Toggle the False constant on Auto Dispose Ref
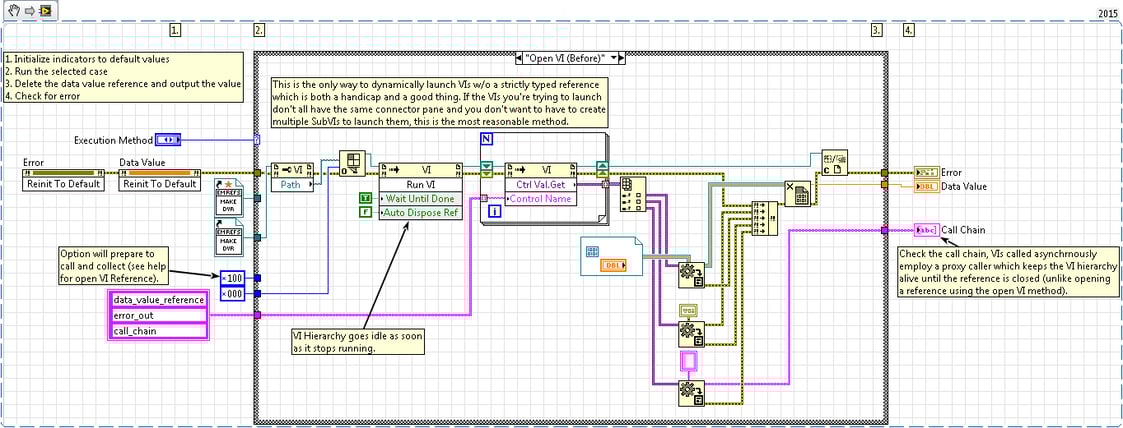 click(367, 212)
